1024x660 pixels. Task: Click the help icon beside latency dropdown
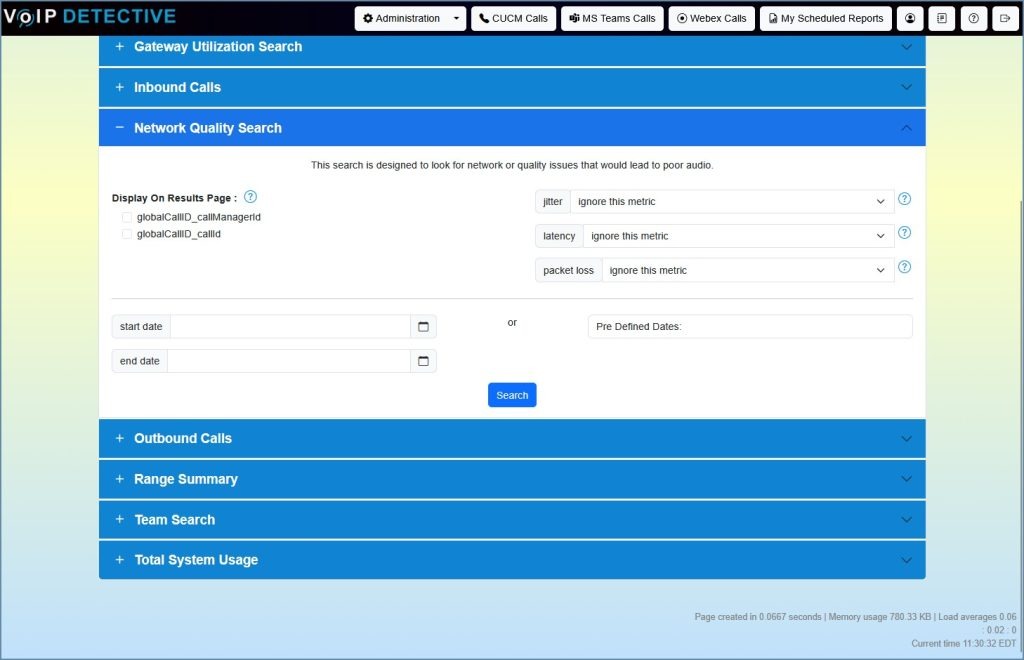click(904, 233)
